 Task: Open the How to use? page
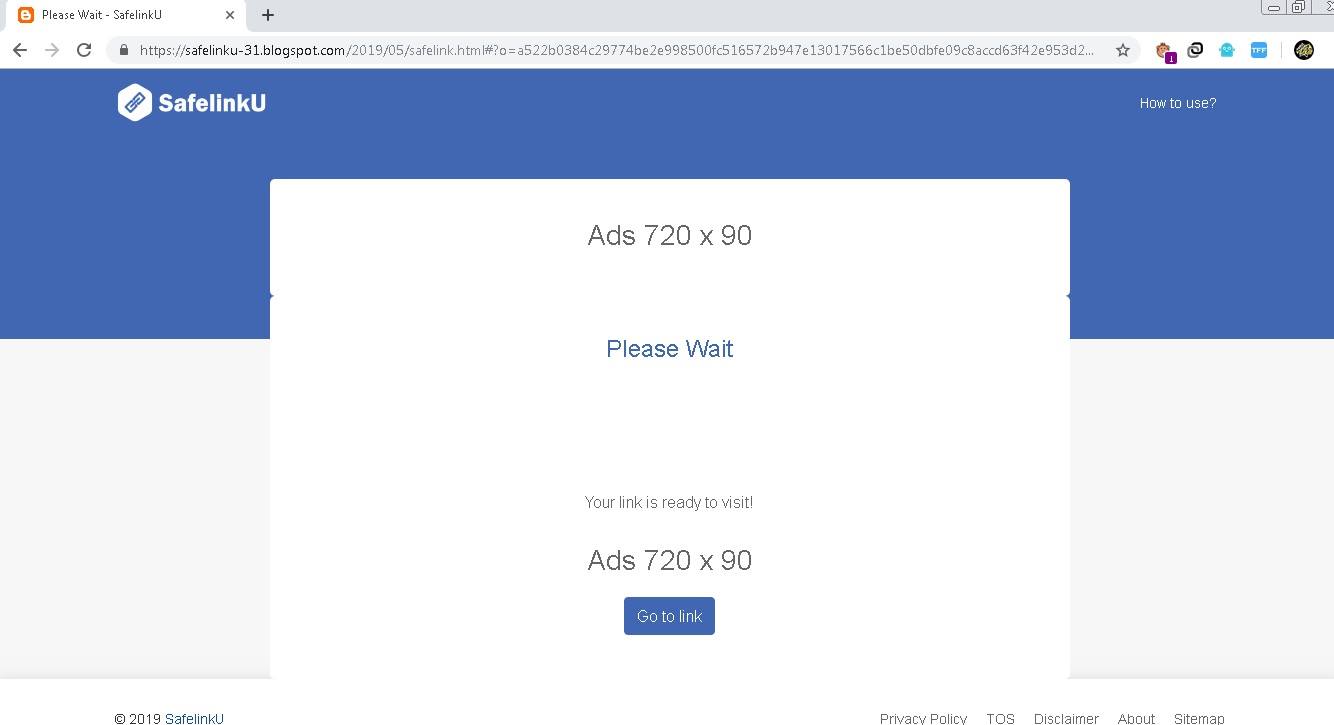click(x=1178, y=103)
